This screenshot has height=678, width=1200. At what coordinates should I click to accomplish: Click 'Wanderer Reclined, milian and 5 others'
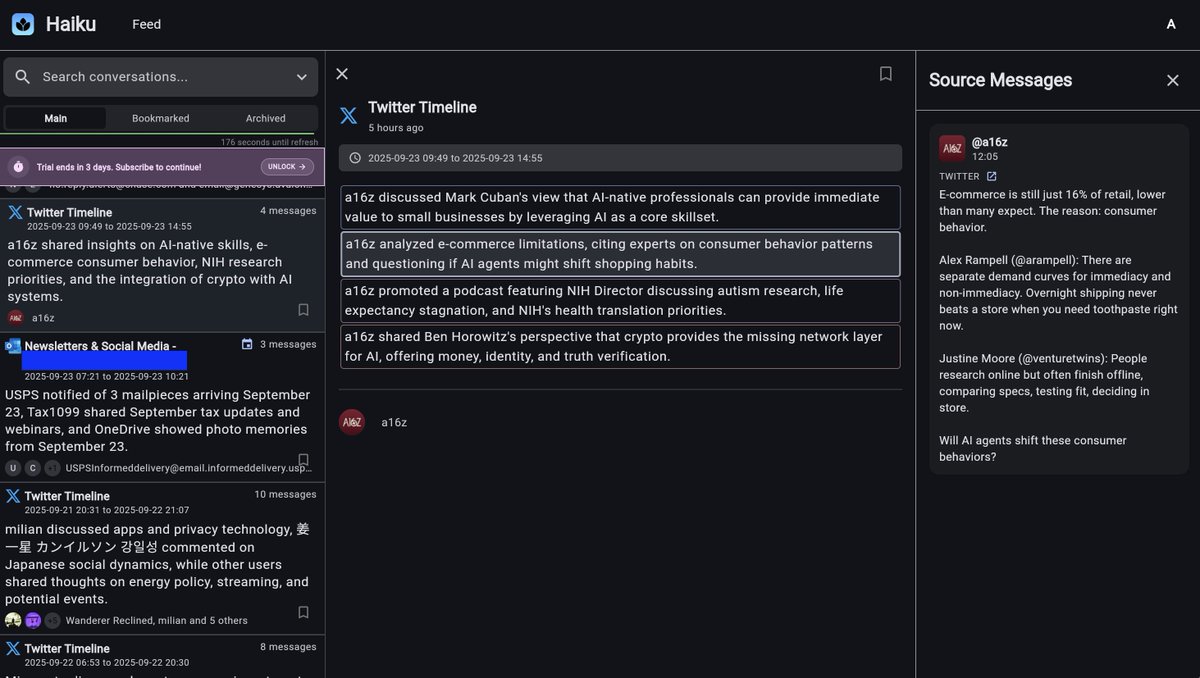click(x=157, y=620)
